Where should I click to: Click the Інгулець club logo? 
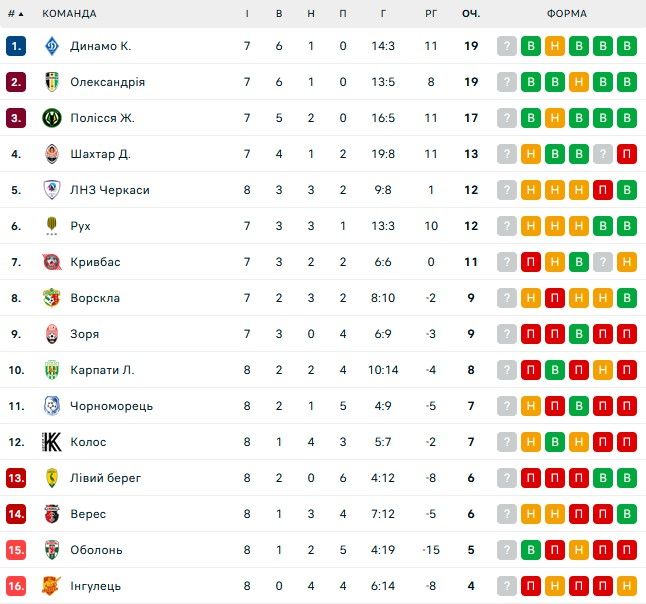tap(52, 586)
